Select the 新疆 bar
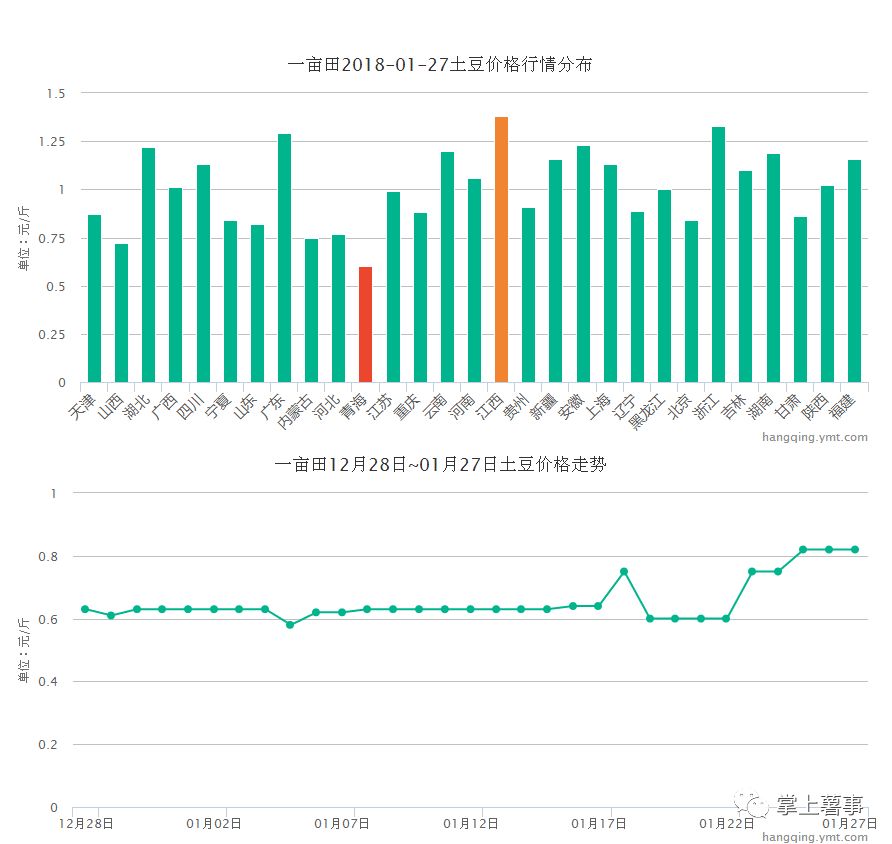892x844 pixels. [x=555, y=271]
